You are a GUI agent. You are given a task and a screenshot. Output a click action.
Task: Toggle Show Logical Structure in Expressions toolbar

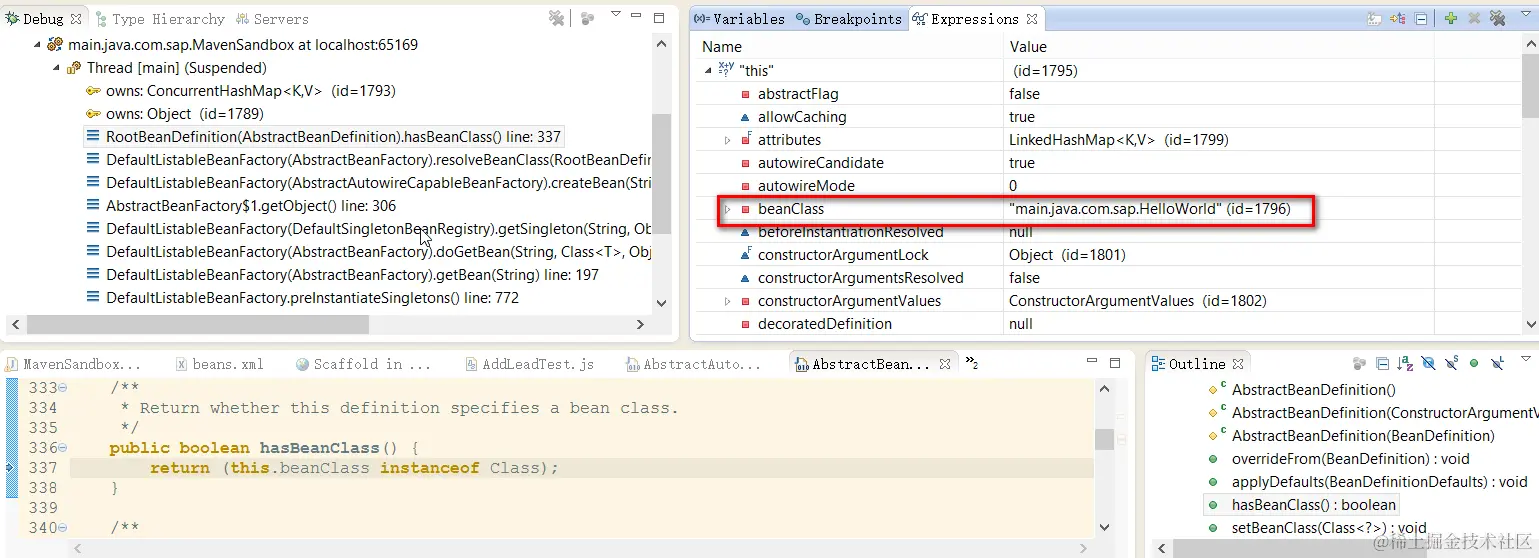[1398, 18]
